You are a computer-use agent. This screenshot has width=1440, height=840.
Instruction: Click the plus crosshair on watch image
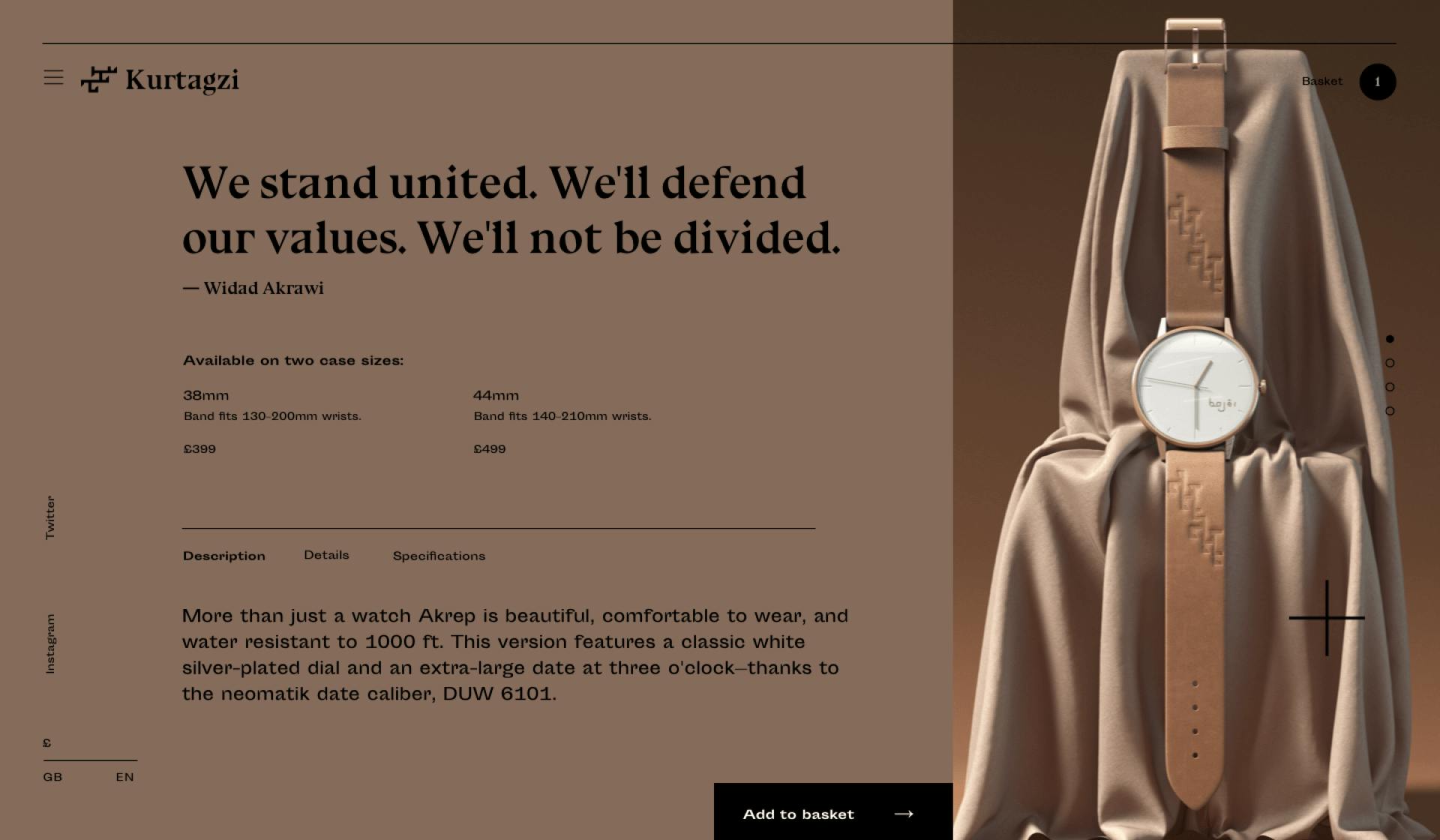[x=1327, y=618]
